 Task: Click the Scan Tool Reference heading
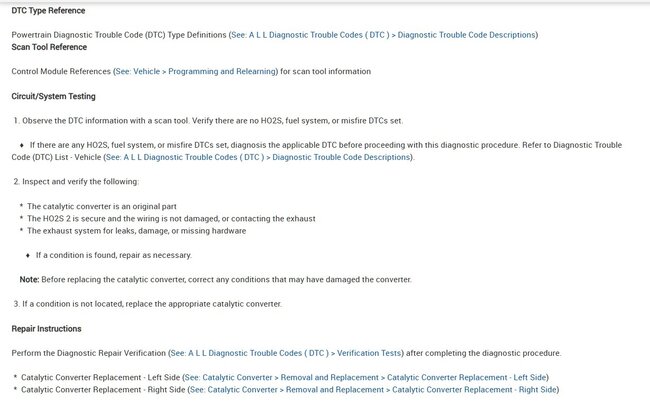[x=50, y=47]
